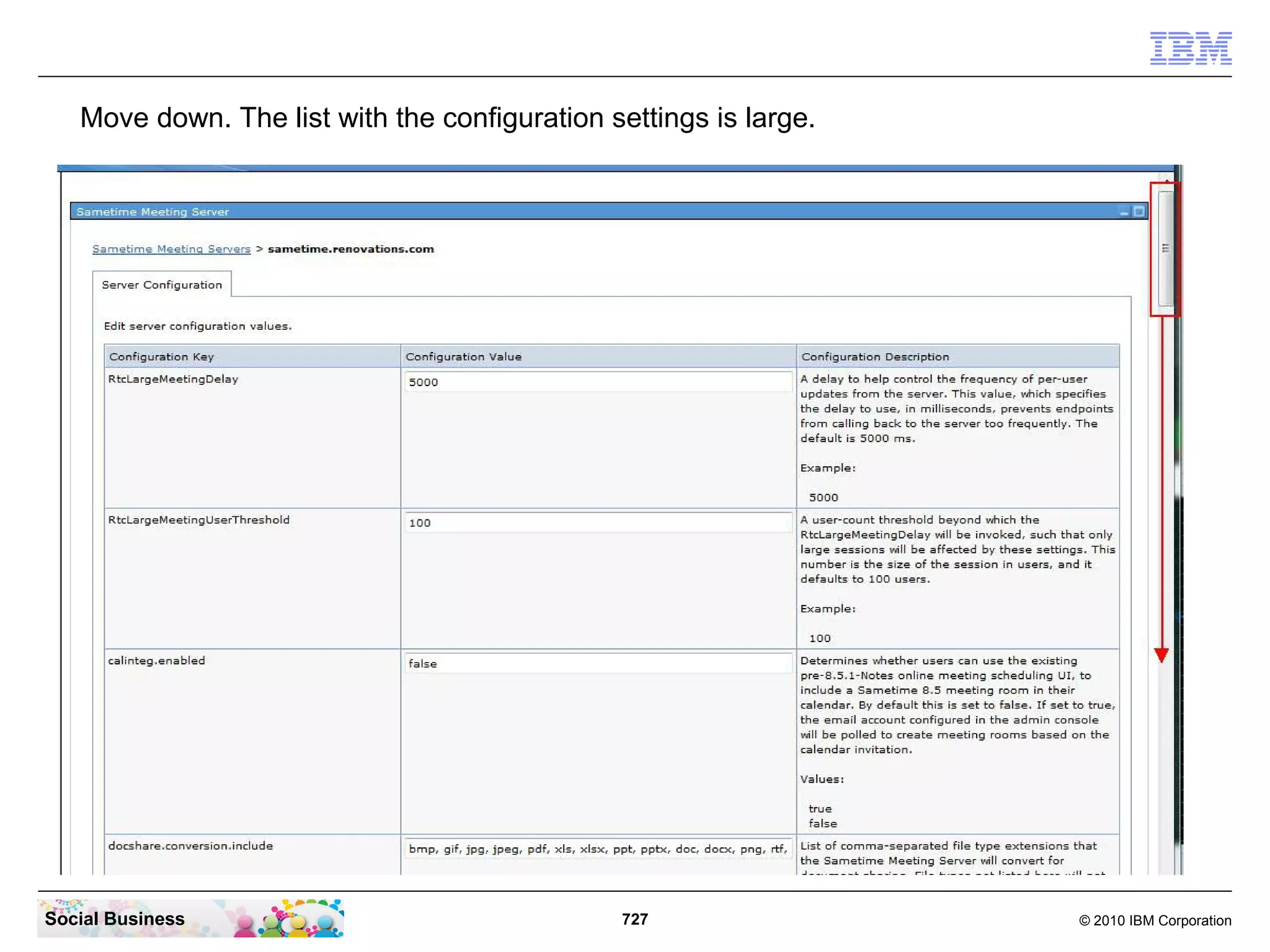Click the Sametime Meeting Server title bar

(609, 211)
